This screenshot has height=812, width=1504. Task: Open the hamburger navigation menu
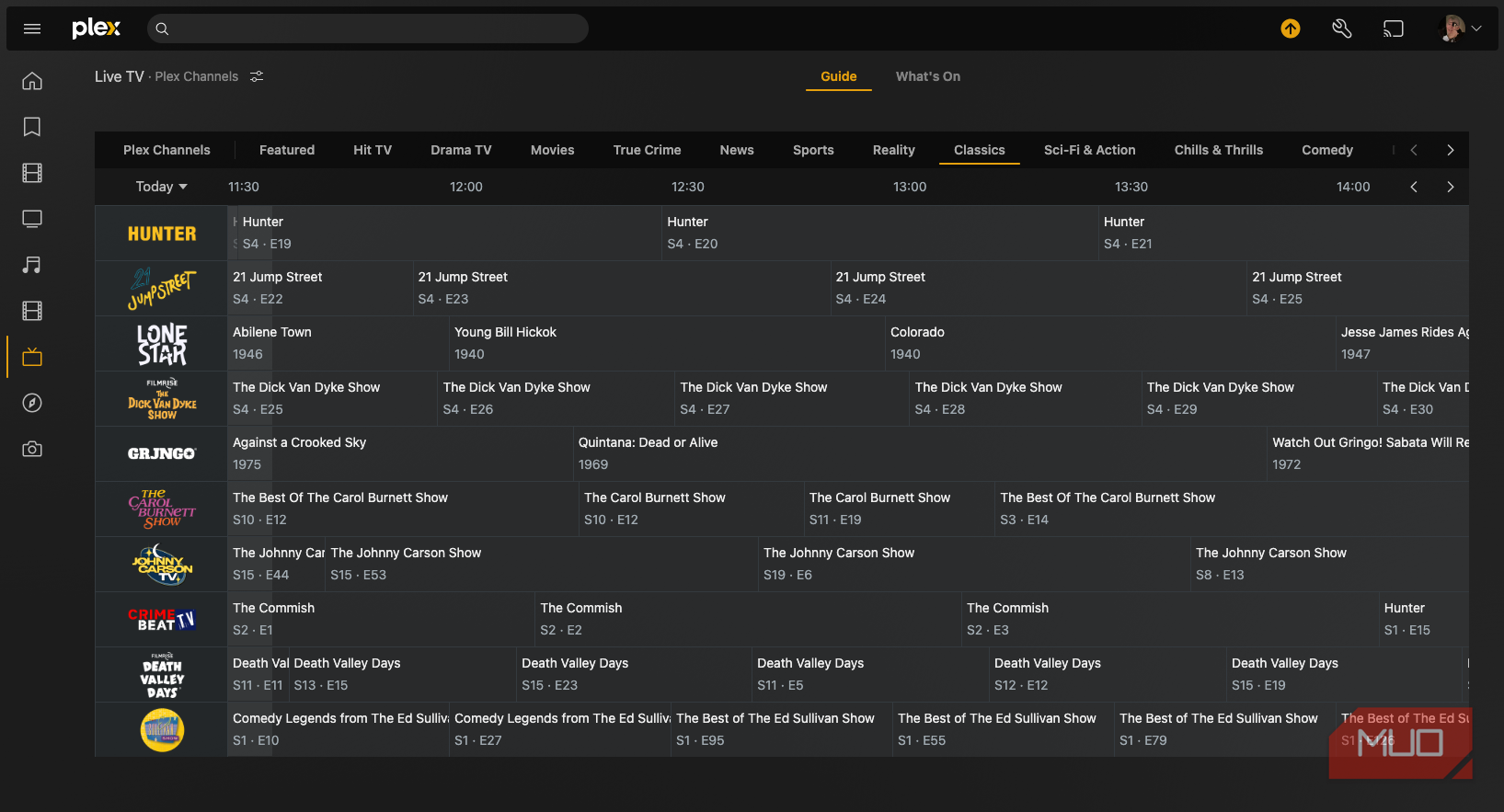click(32, 29)
